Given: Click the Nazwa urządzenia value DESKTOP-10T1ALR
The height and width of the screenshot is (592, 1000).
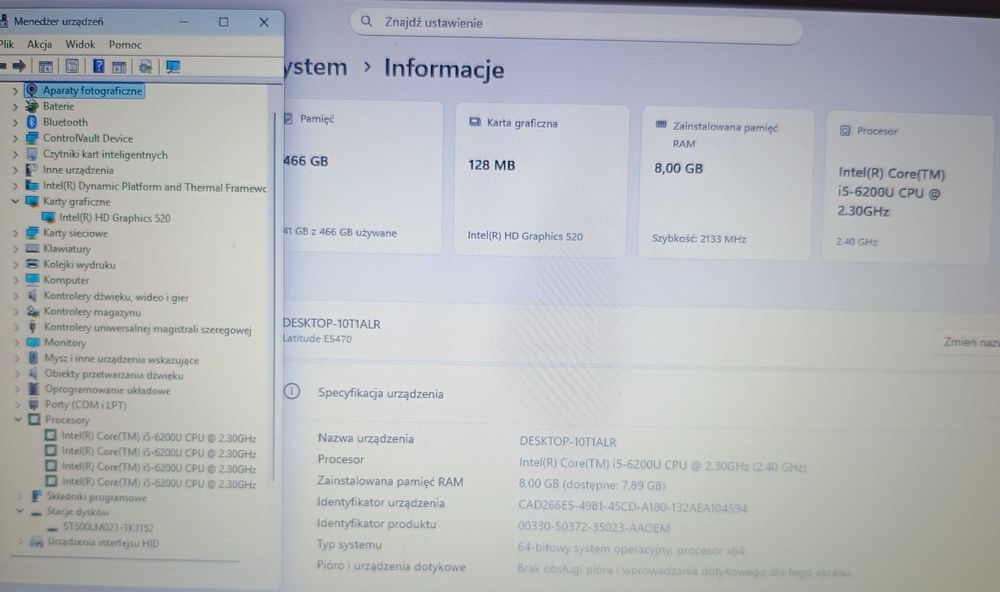Looking at the screenshot, I should (568, 441).
